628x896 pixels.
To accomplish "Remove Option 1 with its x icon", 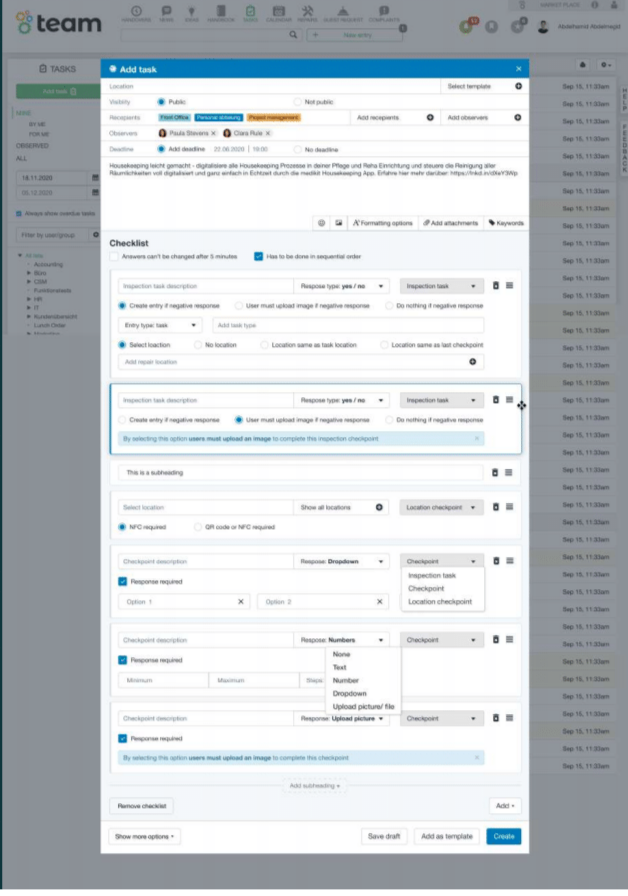I will [241, 602].
